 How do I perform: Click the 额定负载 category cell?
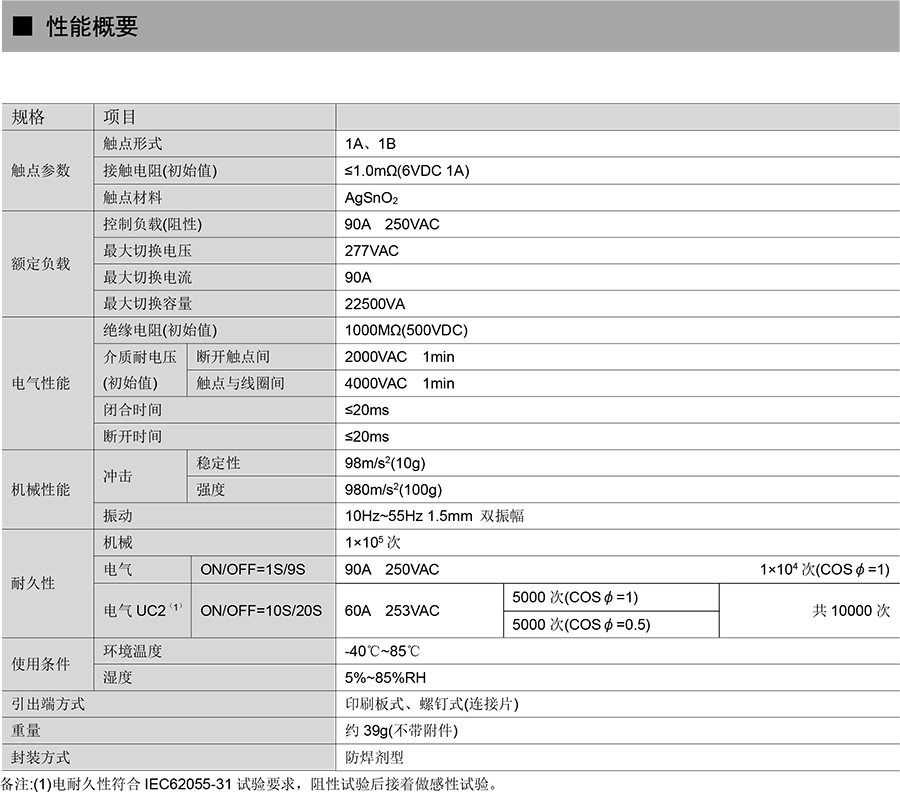click(41, 264)
